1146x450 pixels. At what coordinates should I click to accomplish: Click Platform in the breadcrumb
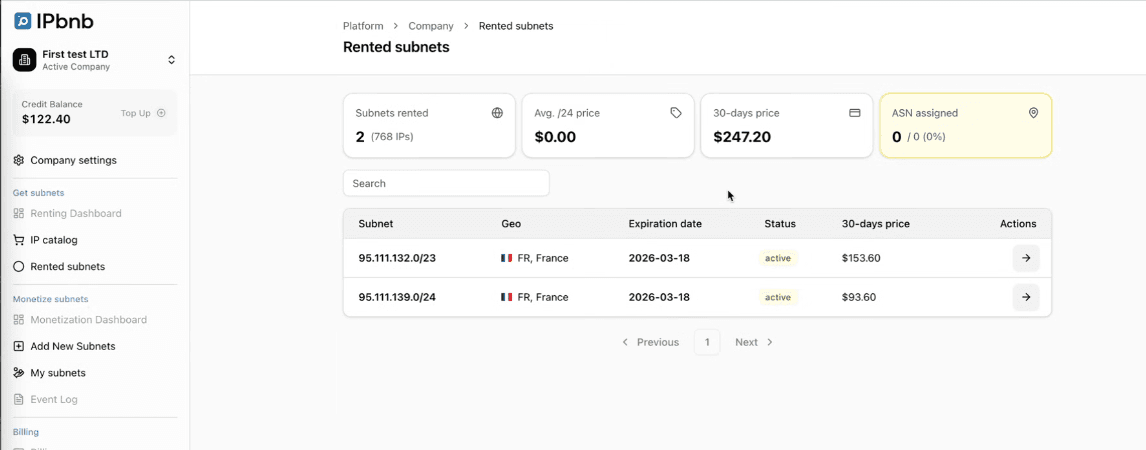(x=363, y=26)
